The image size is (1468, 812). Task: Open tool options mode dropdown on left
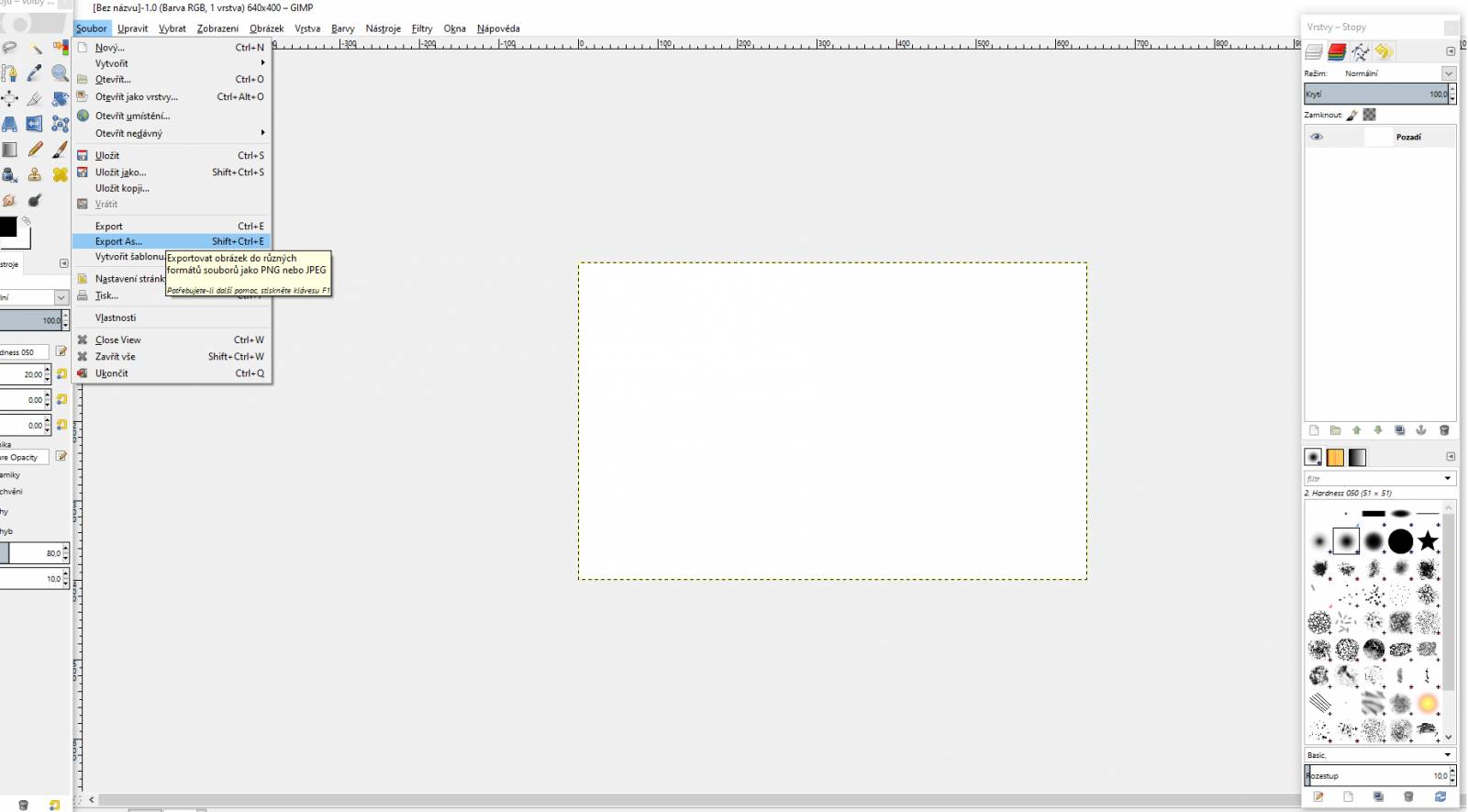coord(61,297)
